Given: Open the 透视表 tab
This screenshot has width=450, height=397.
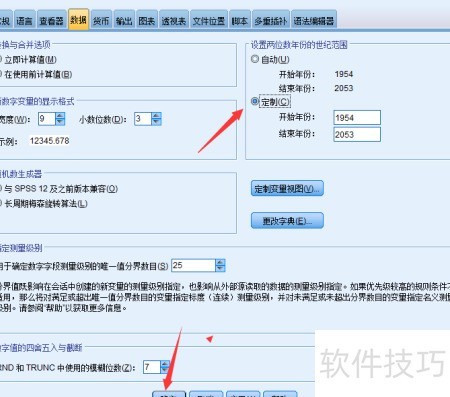Looking at the screenshot, I should click(x=174, y=21).
